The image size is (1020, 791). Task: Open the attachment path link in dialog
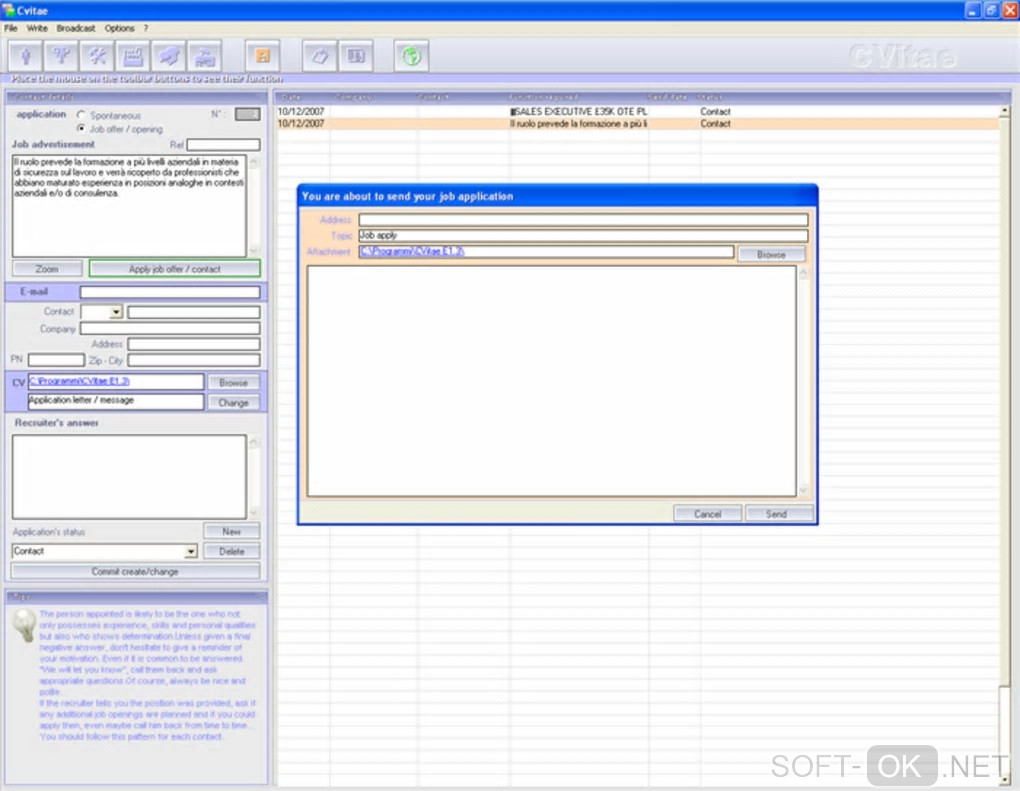pyautogui.click(x=412, y=251)
